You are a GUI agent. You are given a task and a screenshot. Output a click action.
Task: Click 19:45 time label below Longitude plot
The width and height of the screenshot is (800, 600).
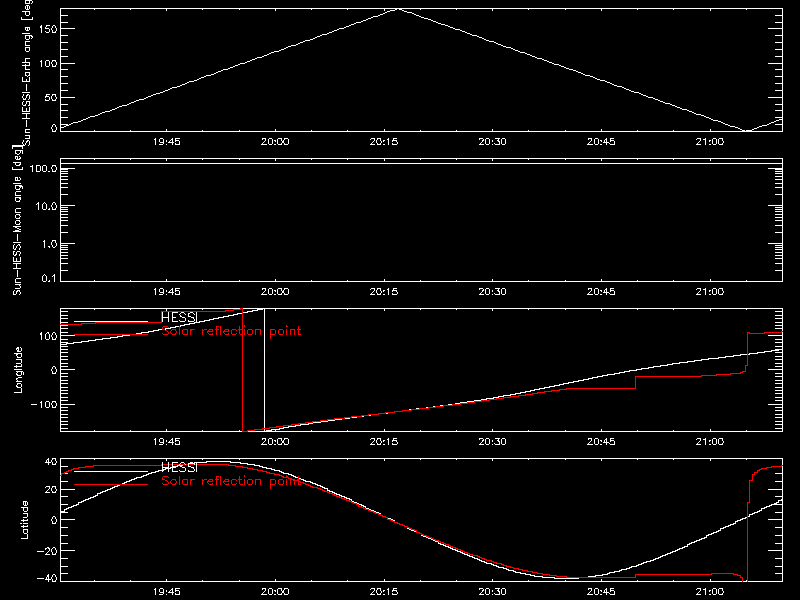point(166,442)
